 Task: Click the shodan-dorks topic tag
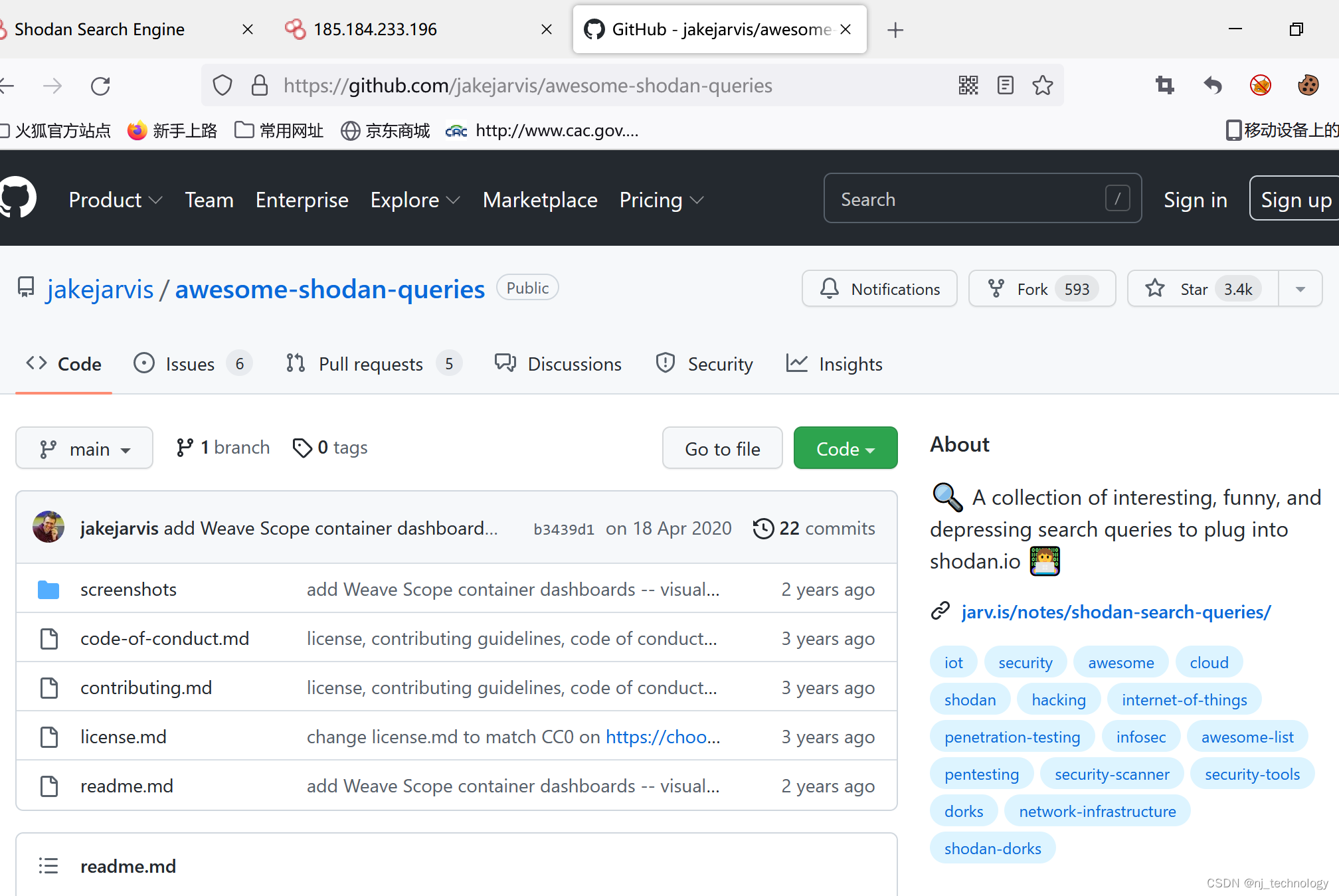pyautogui.click(x=992, y=848)
